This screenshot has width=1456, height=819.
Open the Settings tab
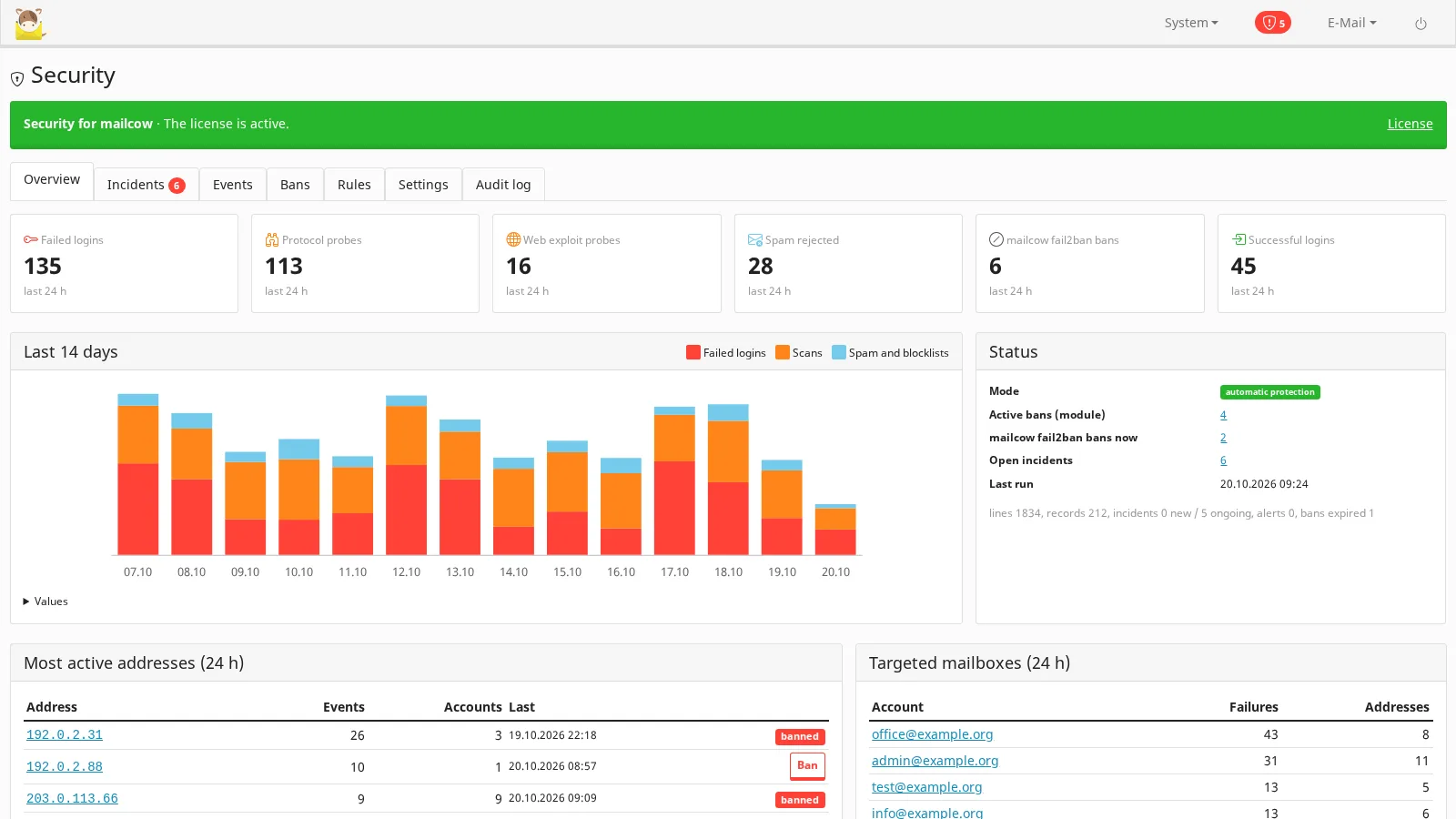(x=423, y=185)
